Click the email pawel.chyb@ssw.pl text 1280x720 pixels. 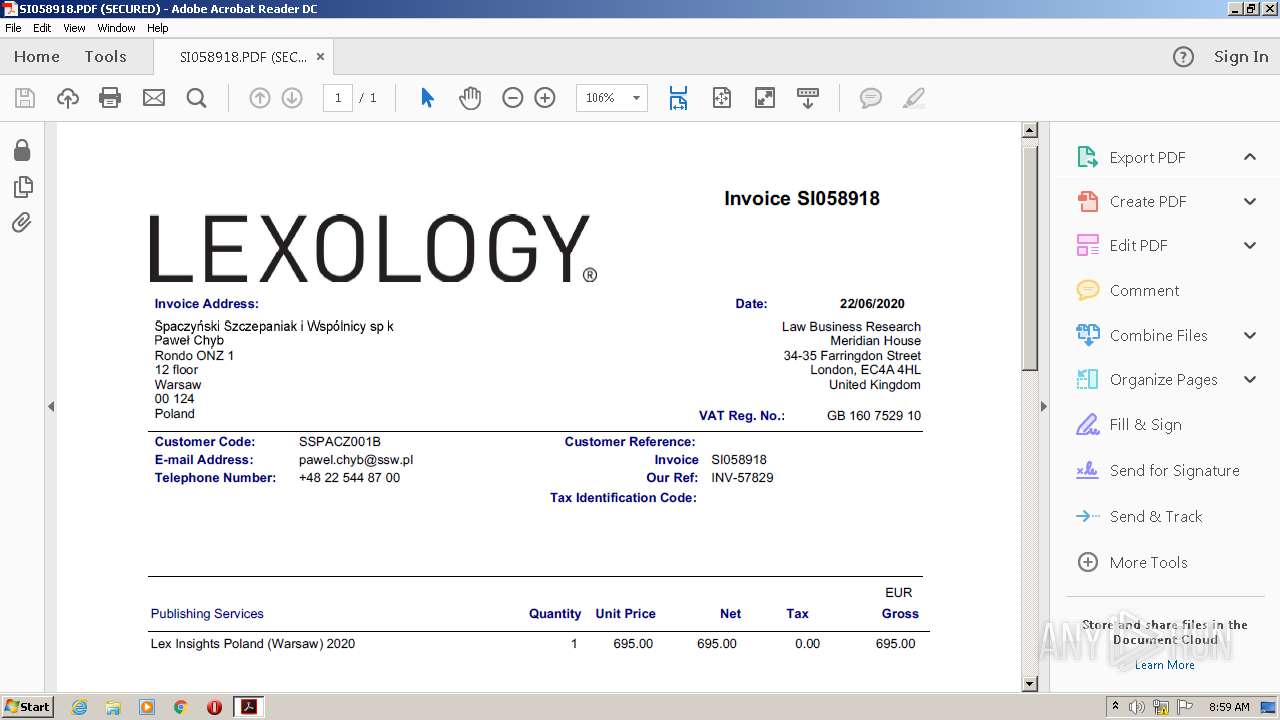click(x=356, y=460)
